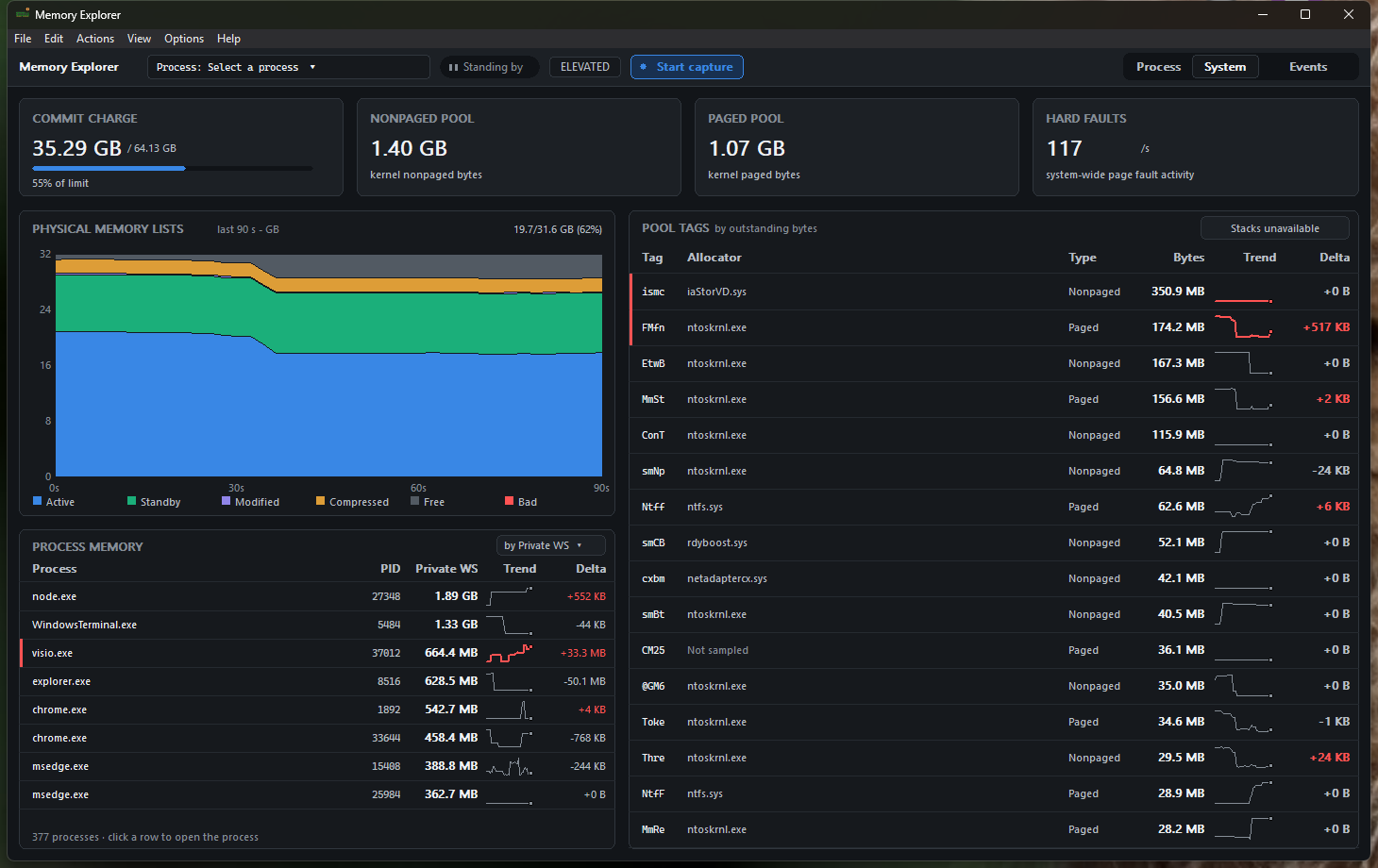This screenshot has height=868, width=1378.
Task: Select the CM25 Not sampled row
Action: click(994, 650)
